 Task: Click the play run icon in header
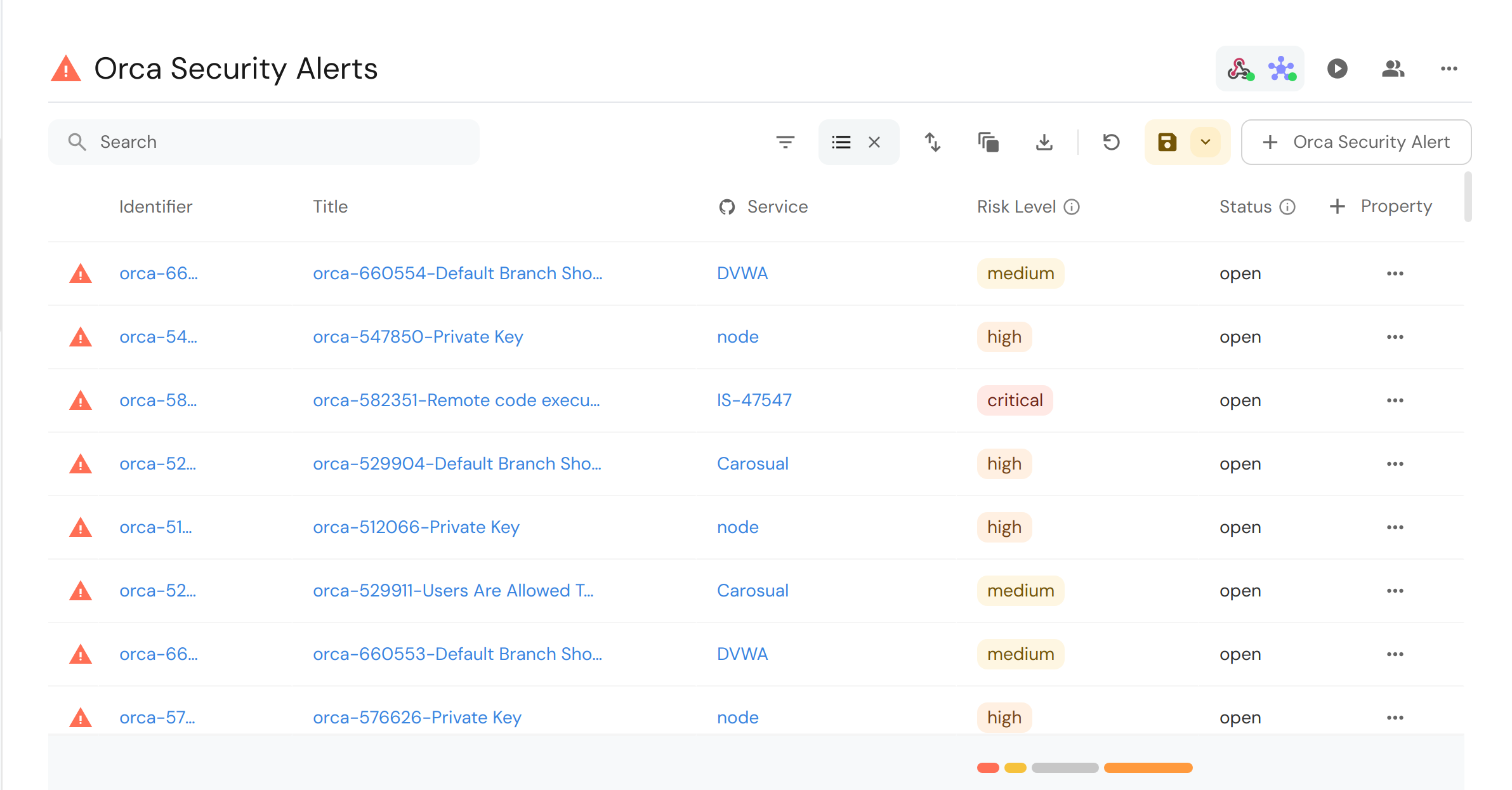[1337, 69]
